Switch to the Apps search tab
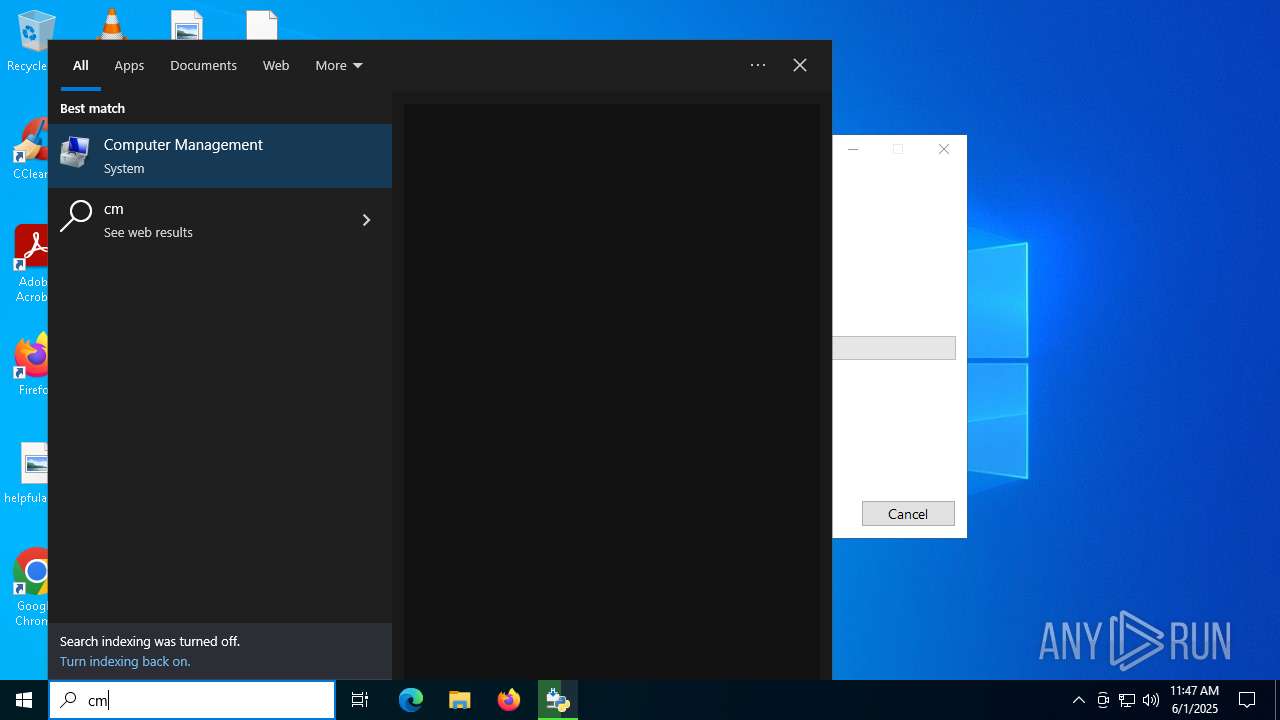The width and height of the screenshot is (1280, 720). click(129, 66)
